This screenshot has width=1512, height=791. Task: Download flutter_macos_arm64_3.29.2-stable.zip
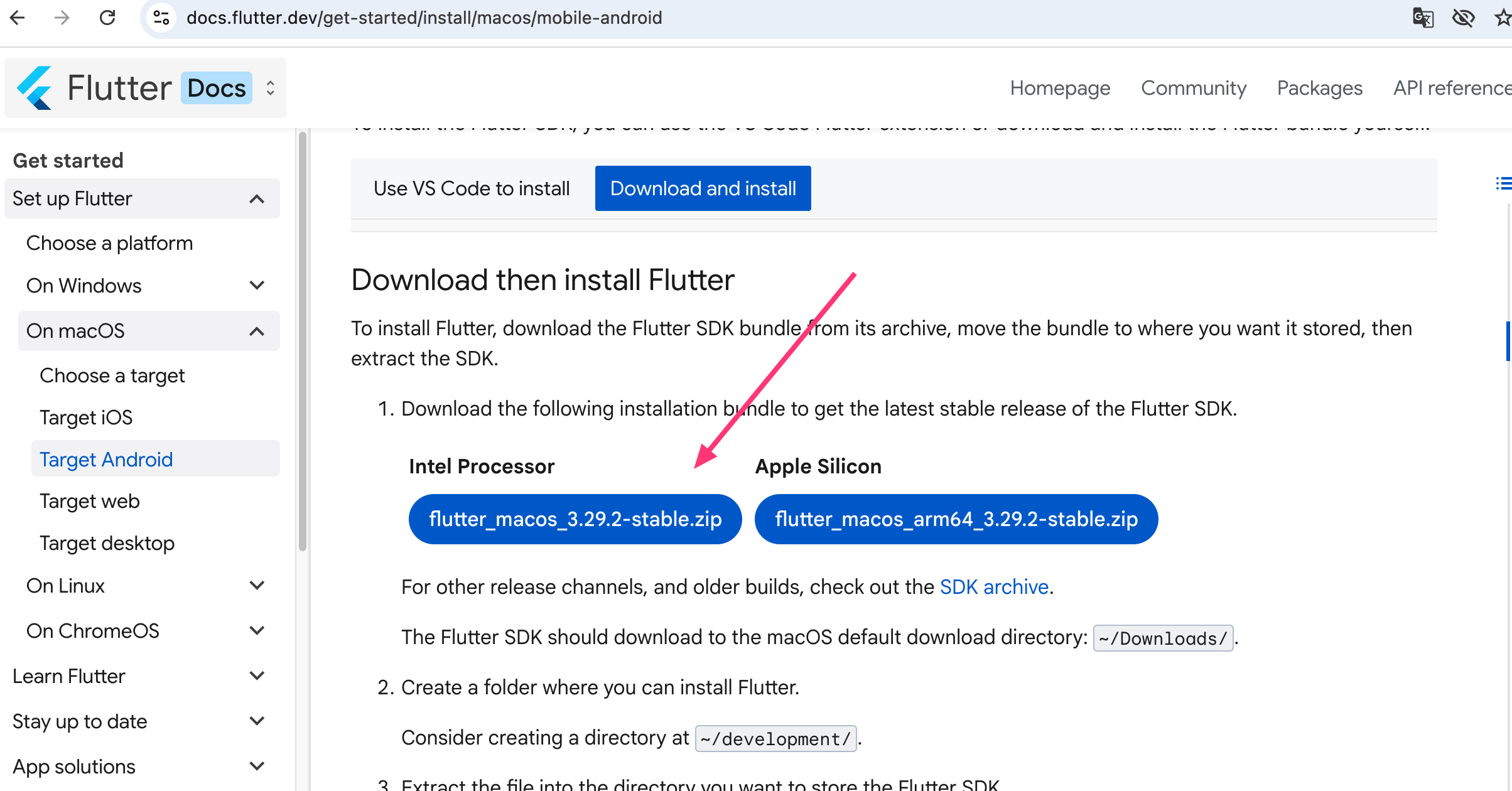coord(956,519)
